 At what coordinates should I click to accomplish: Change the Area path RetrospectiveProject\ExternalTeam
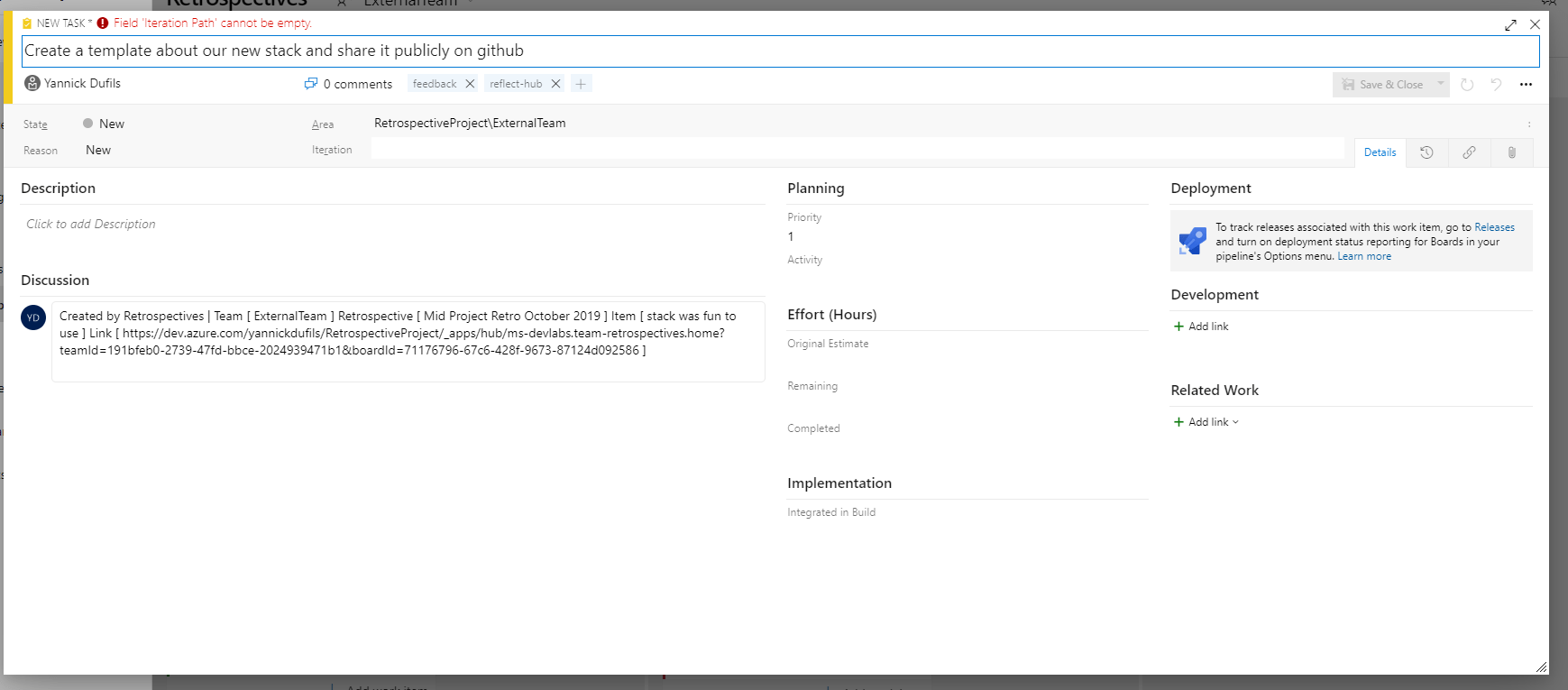pos(470,124)
